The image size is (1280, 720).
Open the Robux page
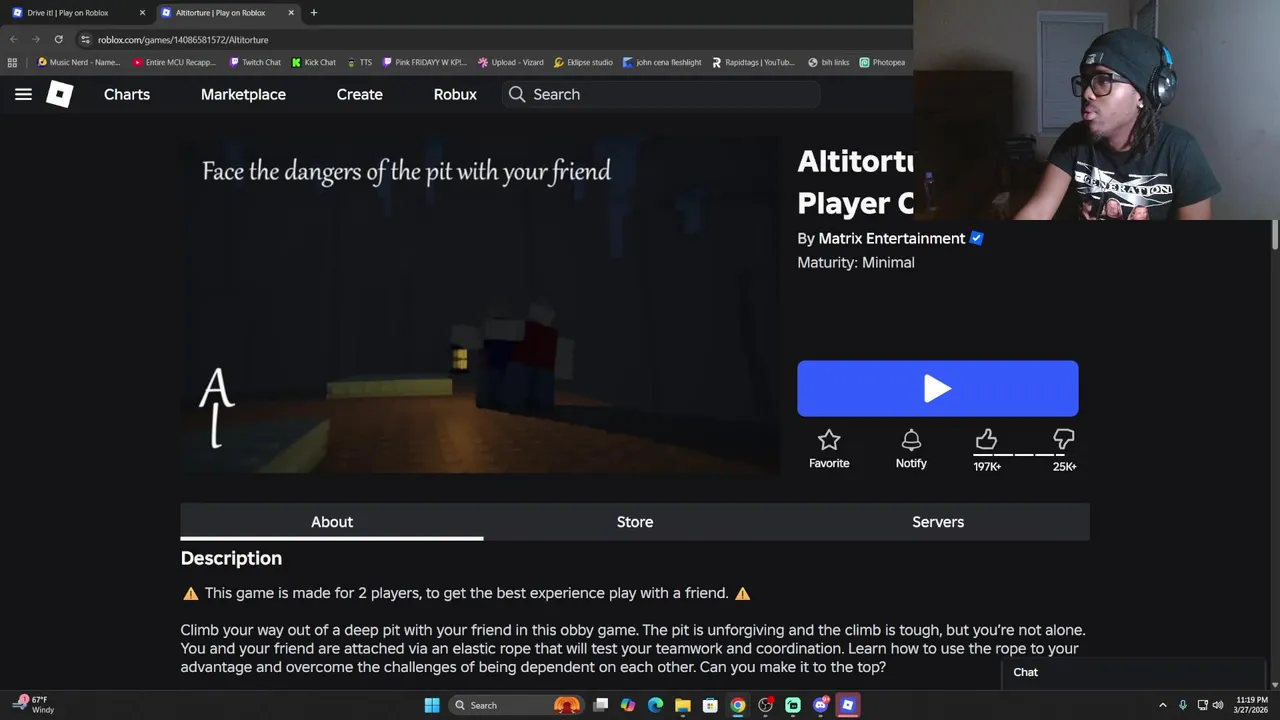click(x=455, y=94)
